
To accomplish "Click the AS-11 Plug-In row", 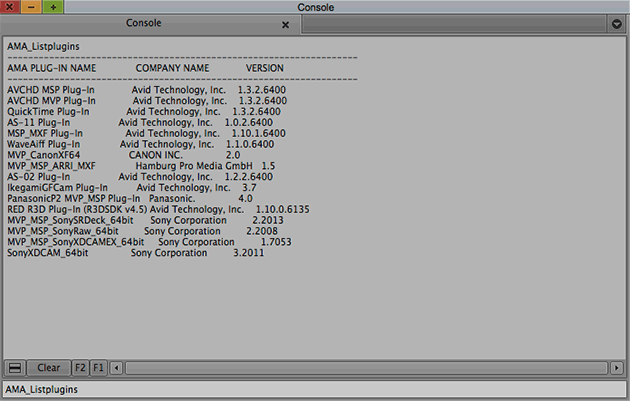I will click(x=140, y=122).
